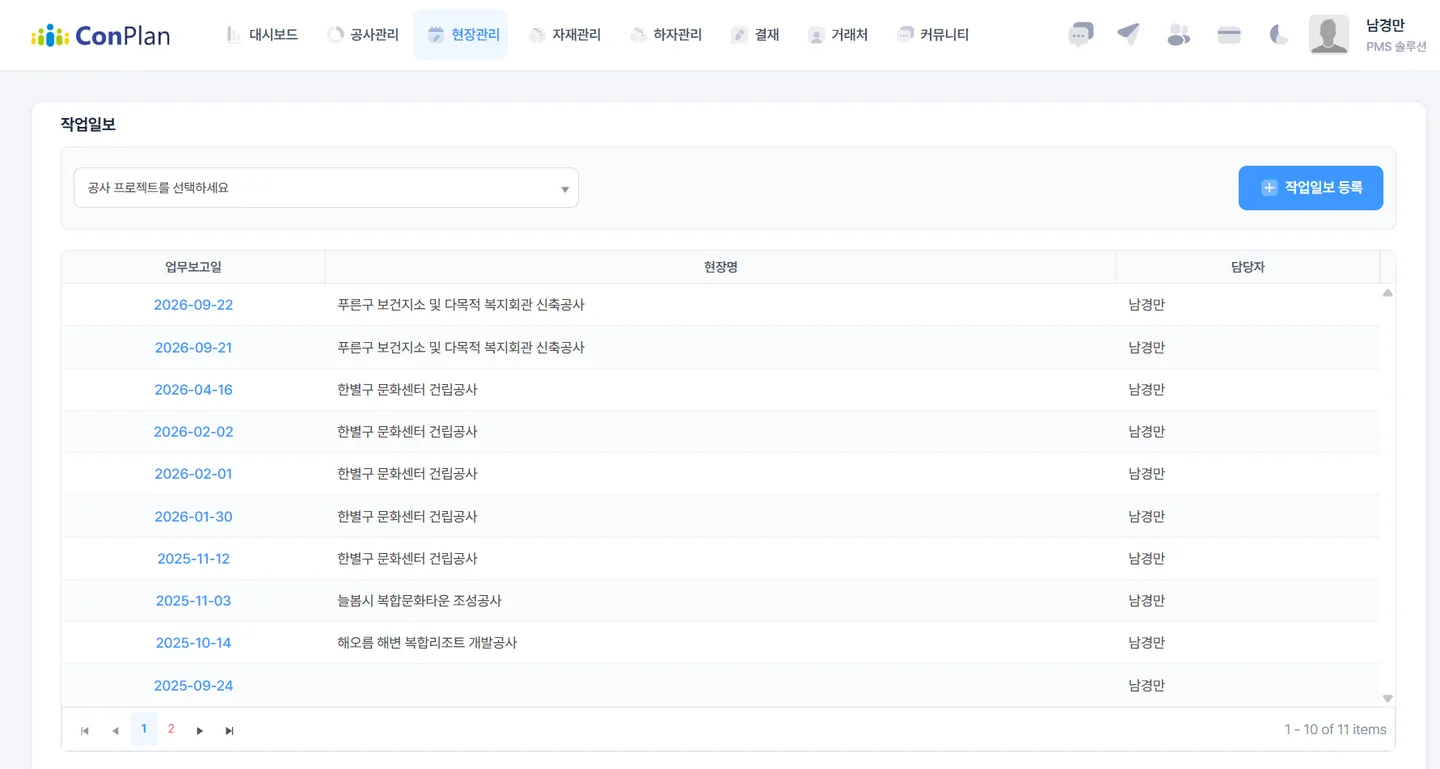Viewport: 1440px width, 769px height.
Task: Open the 2026-09-21 work report
Action: 193,348
